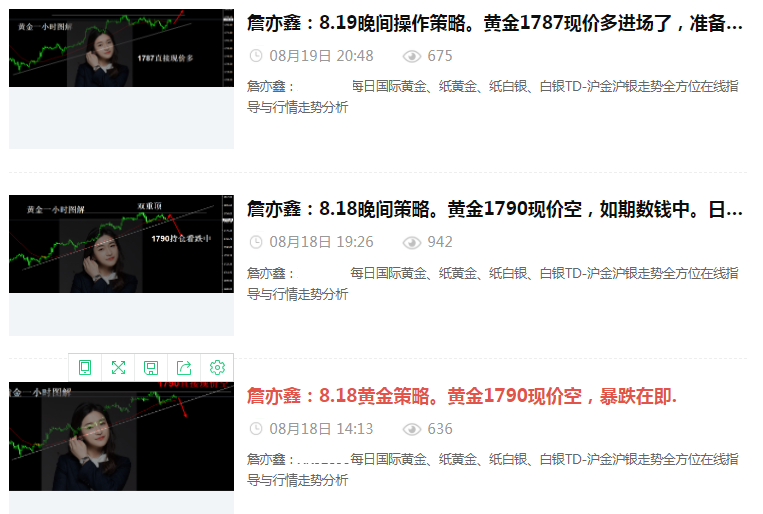Click the clock icon beside 08月18日 19:26
763x514 pixels.
(x=256, y=242)
